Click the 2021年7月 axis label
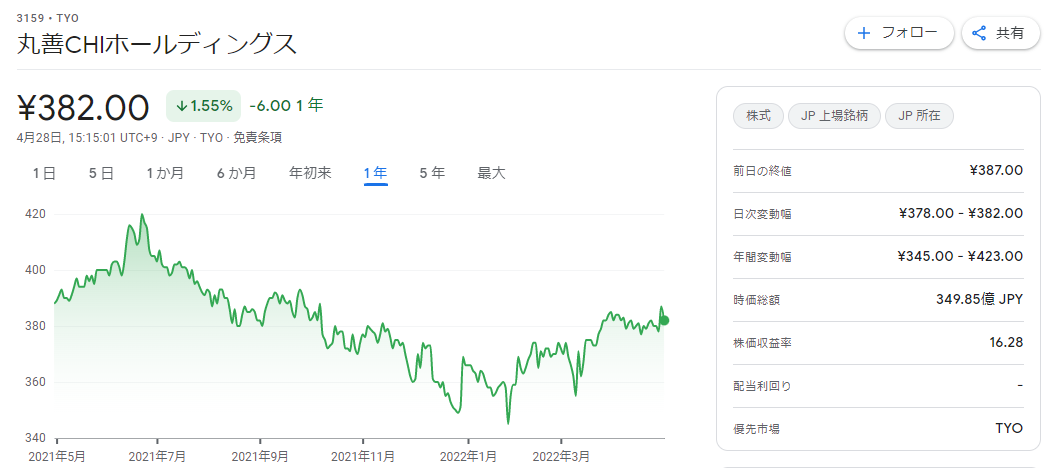Image resolution: width=1054 pixels, height=468 pixels. pos(157,457)
